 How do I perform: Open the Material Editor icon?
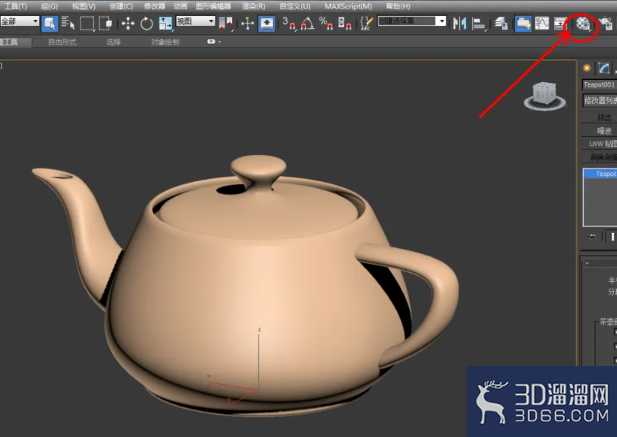(x=583, y=24)
